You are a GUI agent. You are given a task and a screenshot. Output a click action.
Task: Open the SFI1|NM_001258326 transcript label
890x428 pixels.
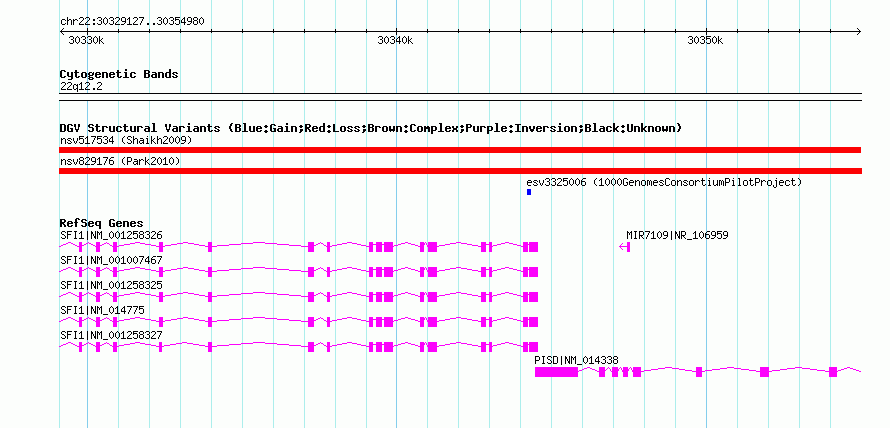111,235
